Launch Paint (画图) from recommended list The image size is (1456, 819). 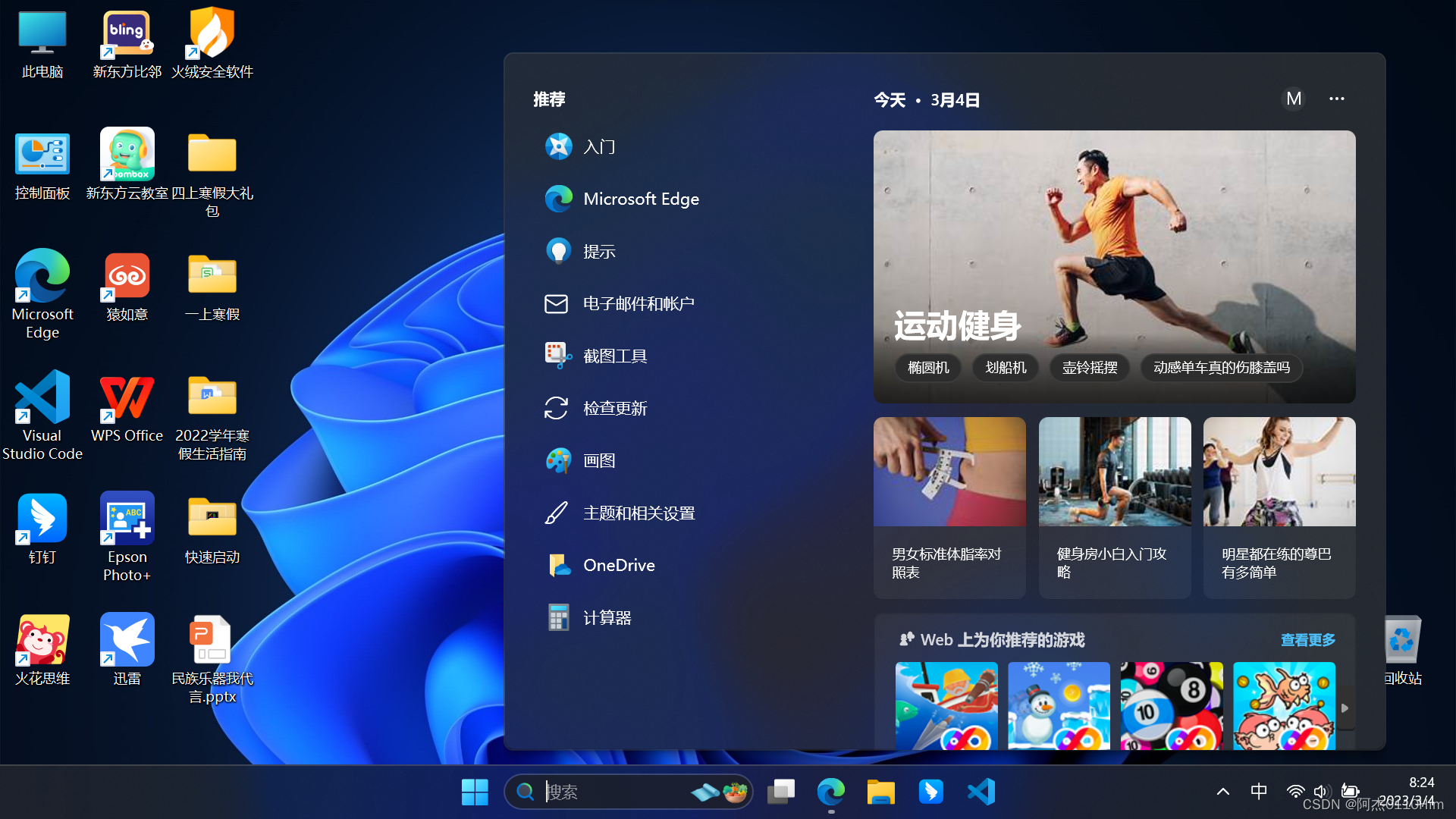(598, 460)
